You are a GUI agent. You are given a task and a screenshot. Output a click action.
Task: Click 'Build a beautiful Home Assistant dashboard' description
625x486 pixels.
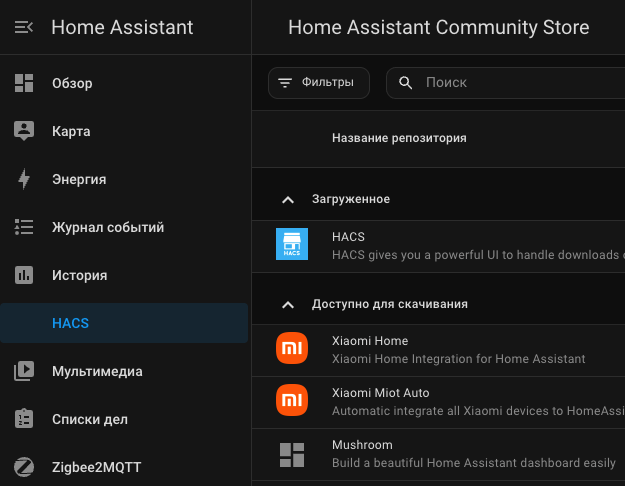click(x=474, y=462)
